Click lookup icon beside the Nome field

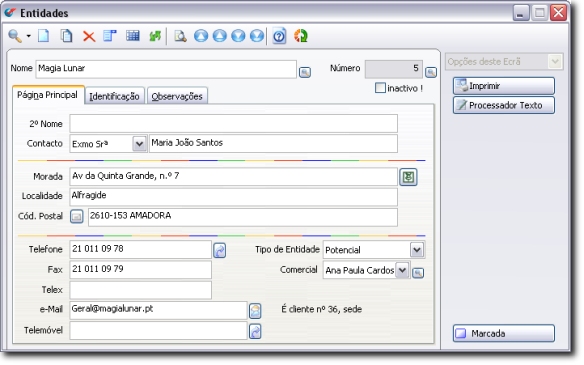pos(305,72)
